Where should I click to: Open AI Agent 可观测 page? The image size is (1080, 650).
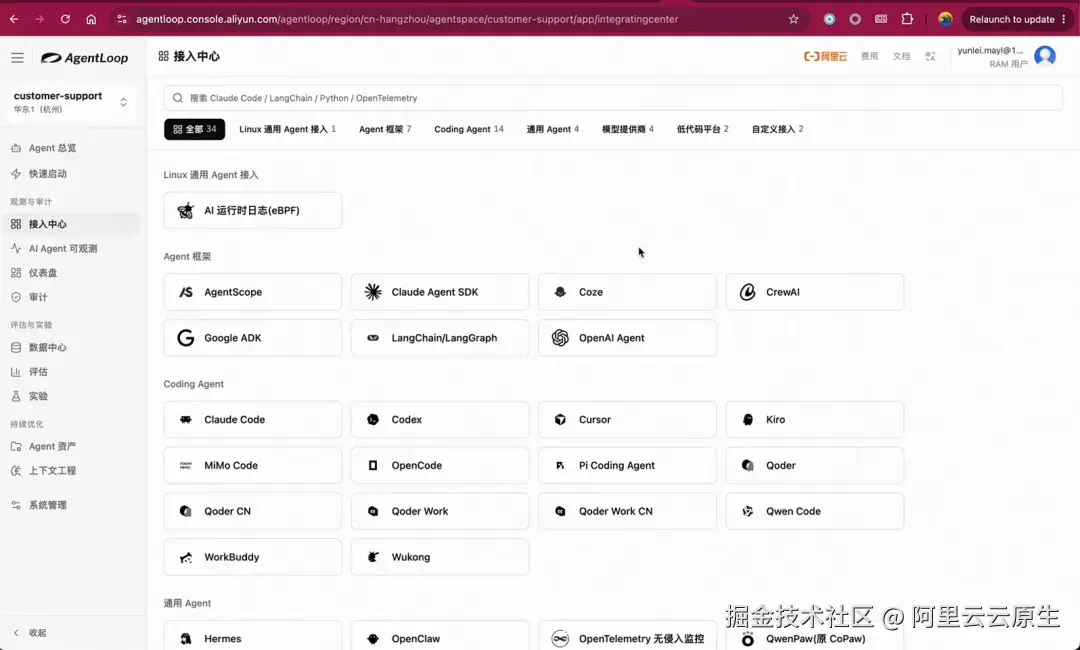(x=71, y=249)
